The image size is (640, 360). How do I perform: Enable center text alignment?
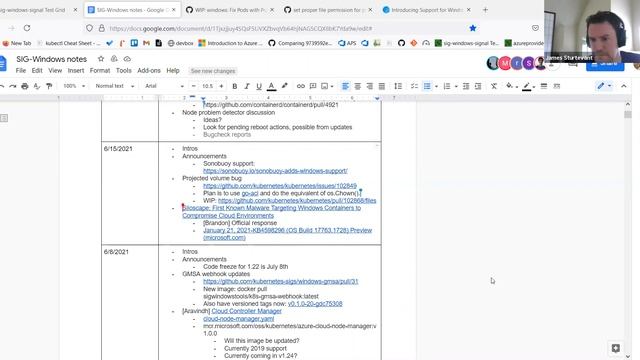pos(358,86)
